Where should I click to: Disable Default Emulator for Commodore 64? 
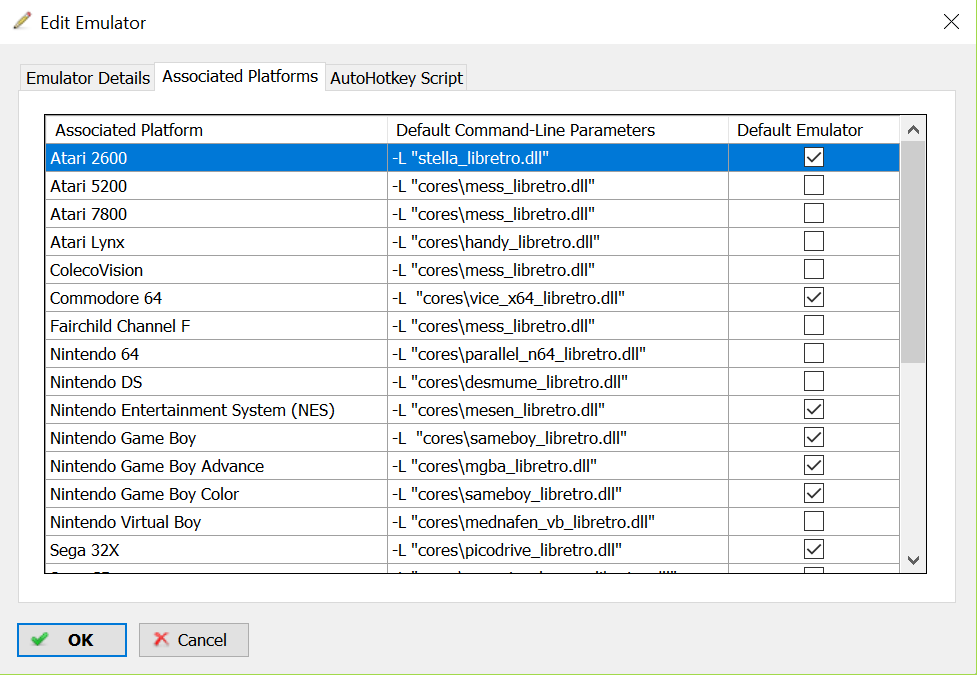coord(814,297)
